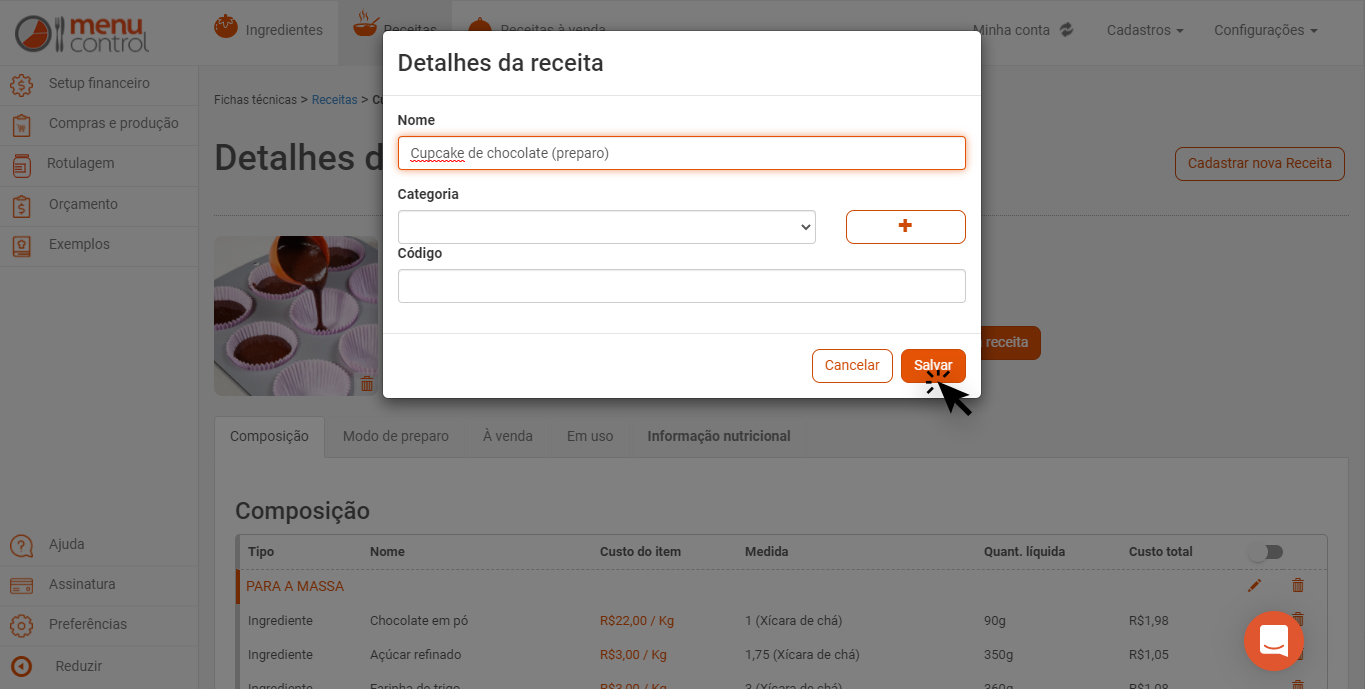Delete the PARA A MASSA group

(1298, 586)
